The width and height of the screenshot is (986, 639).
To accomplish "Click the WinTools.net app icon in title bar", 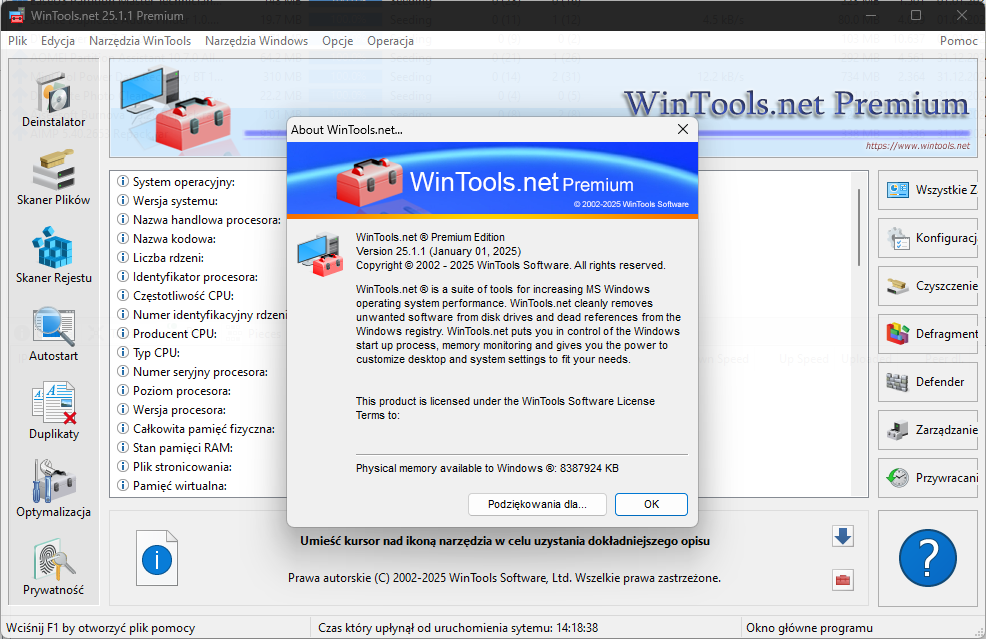I will point(16,16).
